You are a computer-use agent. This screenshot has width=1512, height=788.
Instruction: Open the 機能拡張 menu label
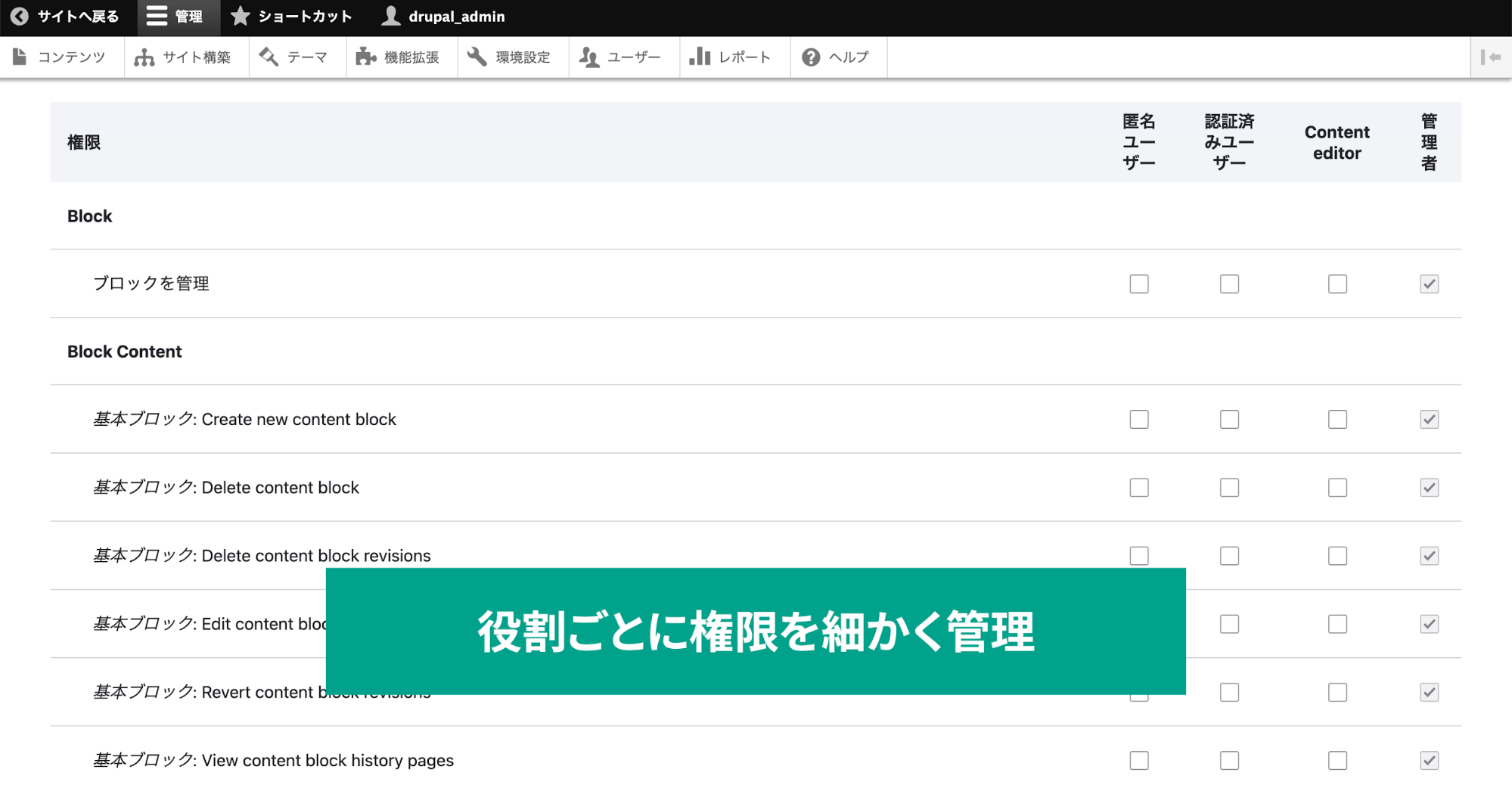click(411, 57)
